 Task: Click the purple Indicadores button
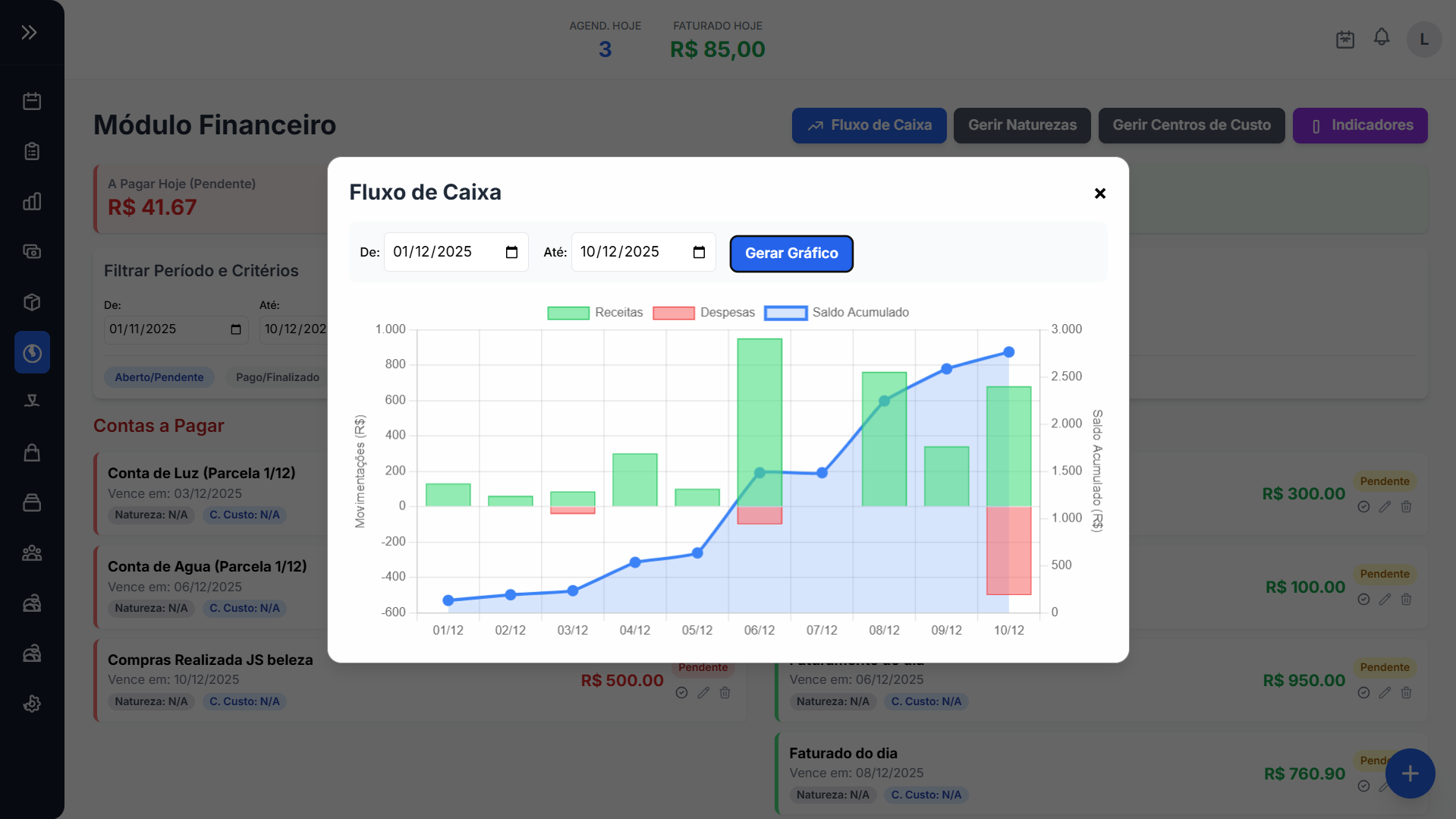1360,125
